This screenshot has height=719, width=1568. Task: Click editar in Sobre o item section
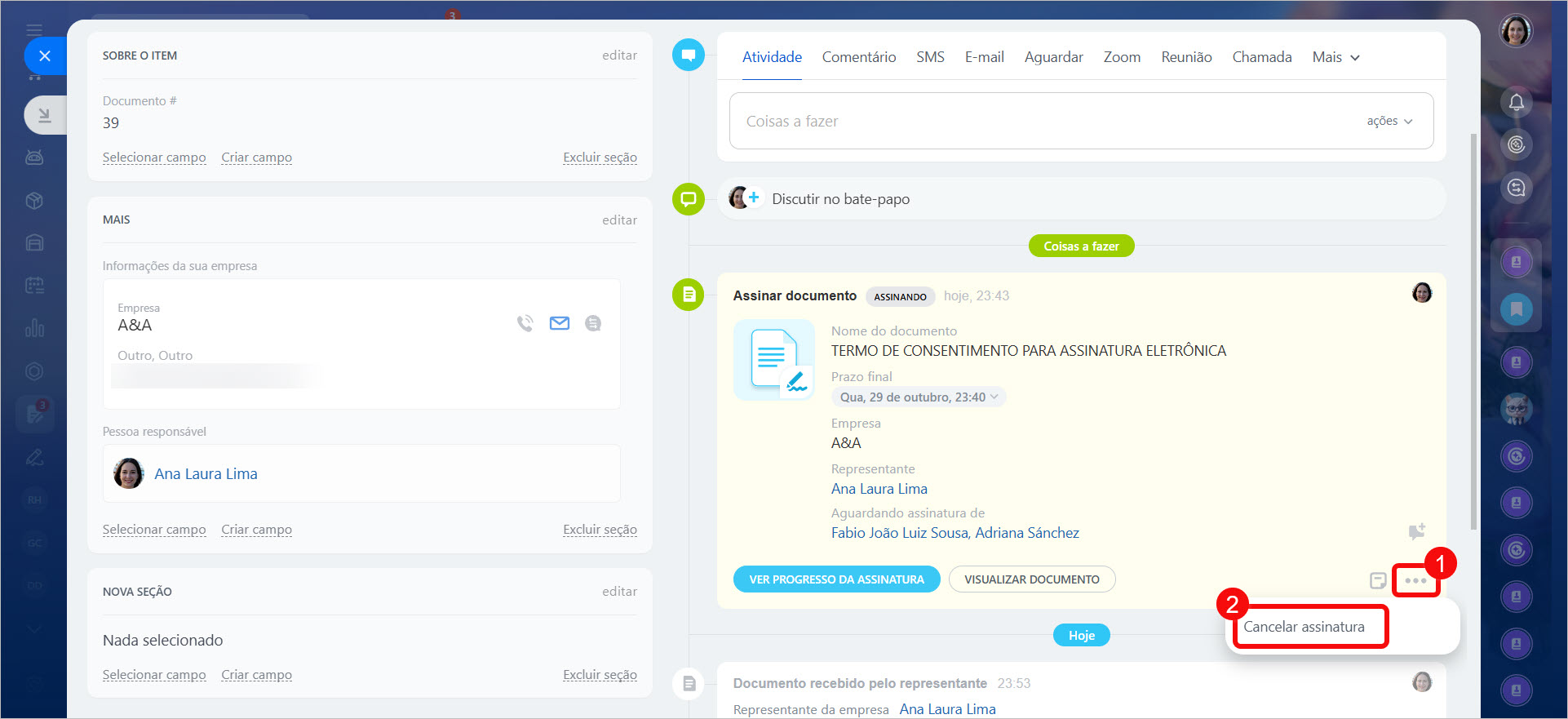tap(619, 55)
